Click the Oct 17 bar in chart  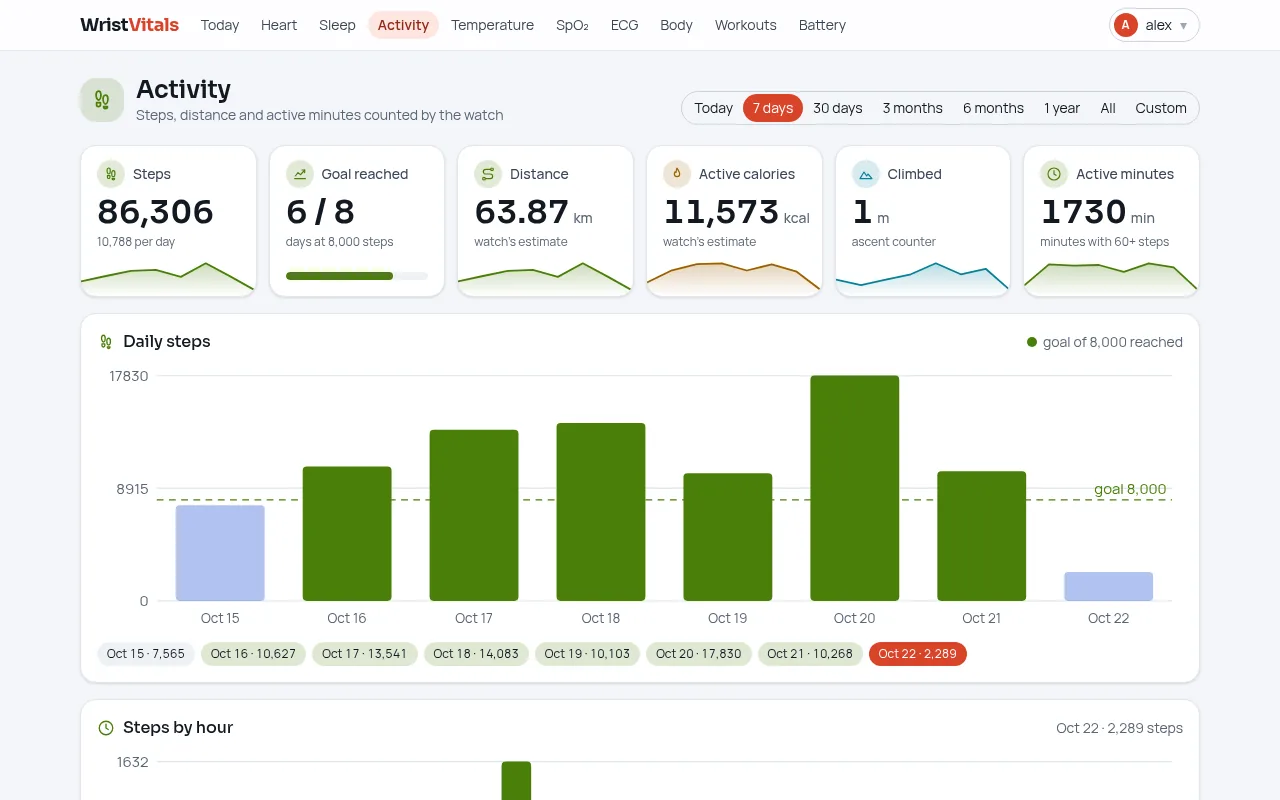click(474, 515)
